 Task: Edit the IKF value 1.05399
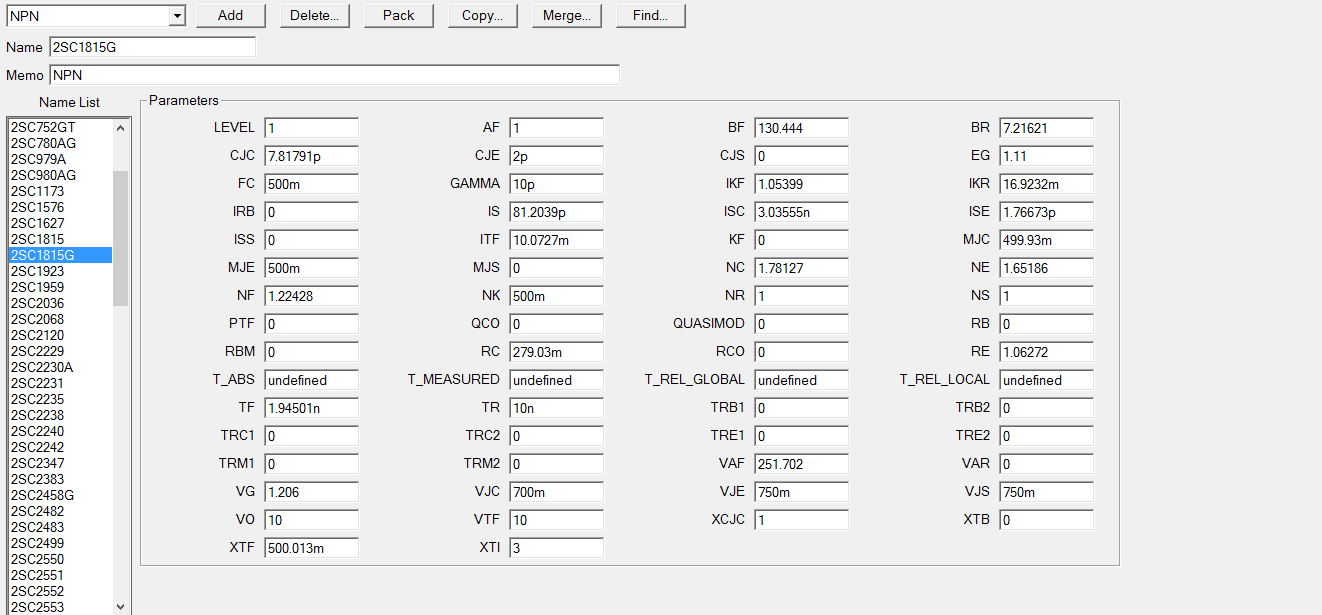[801, 184]
